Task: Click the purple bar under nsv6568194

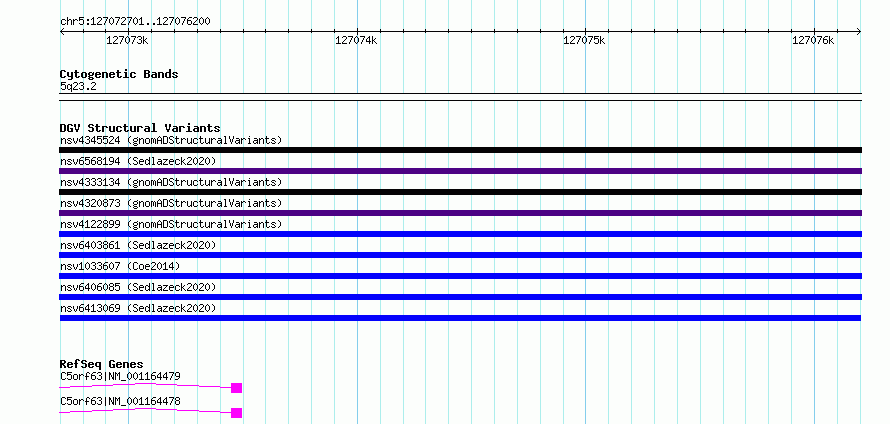Action: tap(460, 171)
